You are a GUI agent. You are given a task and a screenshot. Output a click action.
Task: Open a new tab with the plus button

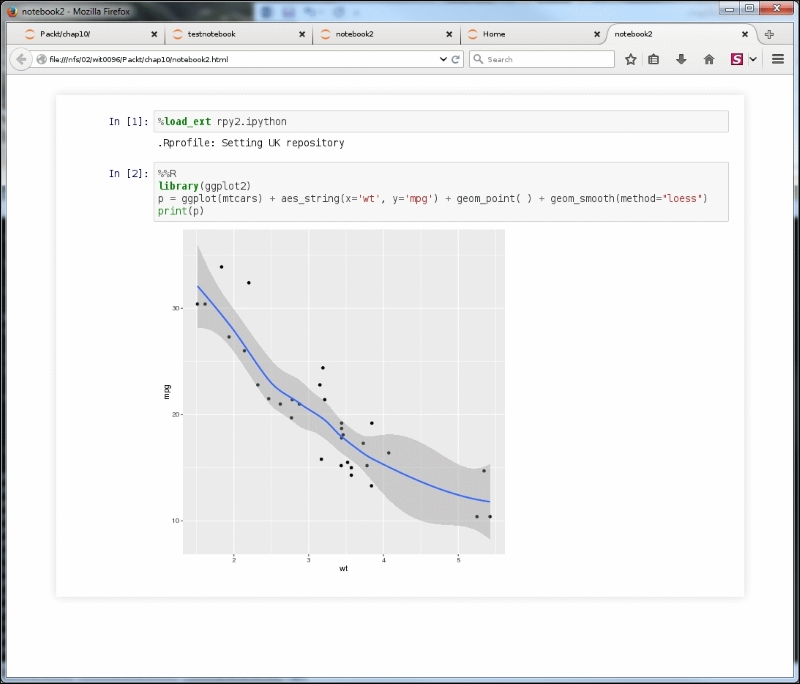point(770,33)
